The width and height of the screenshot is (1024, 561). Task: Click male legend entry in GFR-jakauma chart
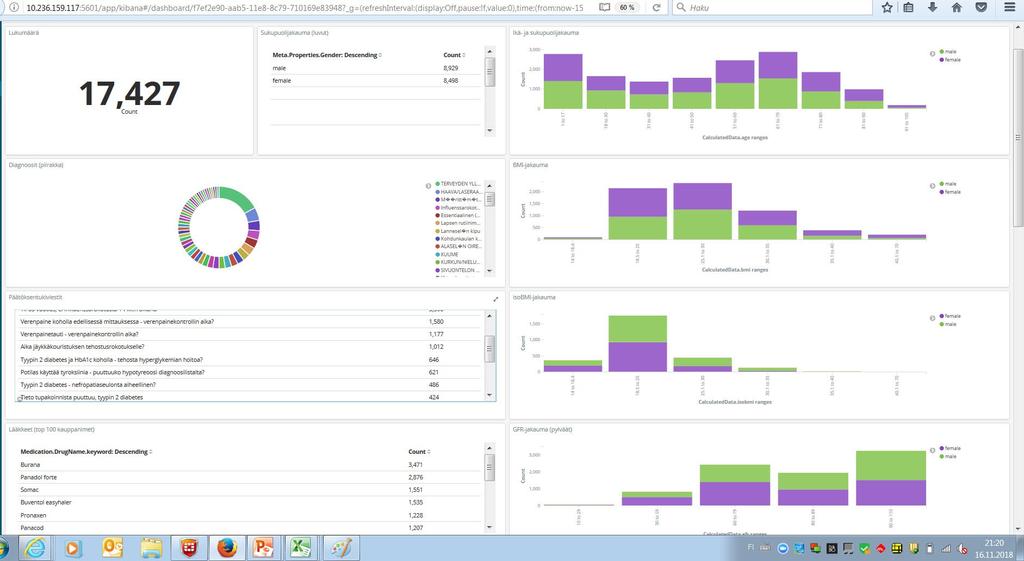948,457
